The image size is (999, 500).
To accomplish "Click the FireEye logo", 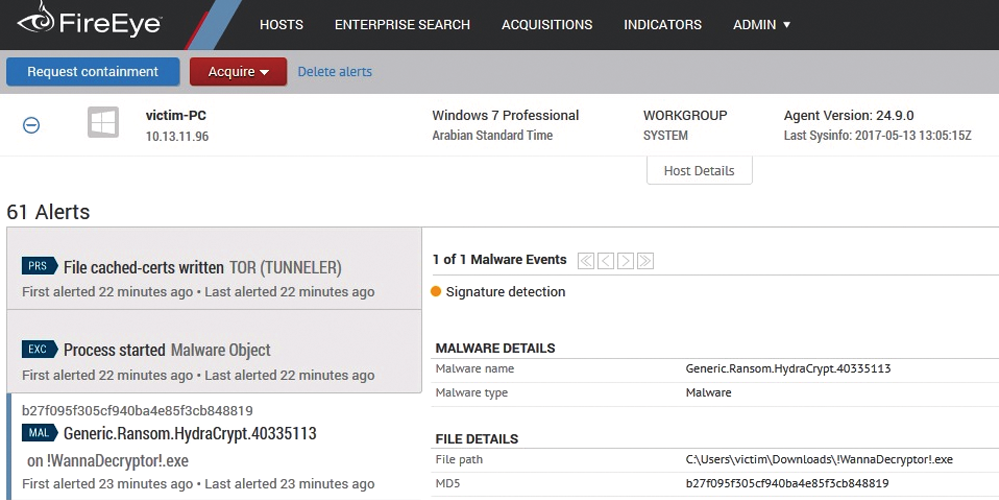I will point(89,22).
